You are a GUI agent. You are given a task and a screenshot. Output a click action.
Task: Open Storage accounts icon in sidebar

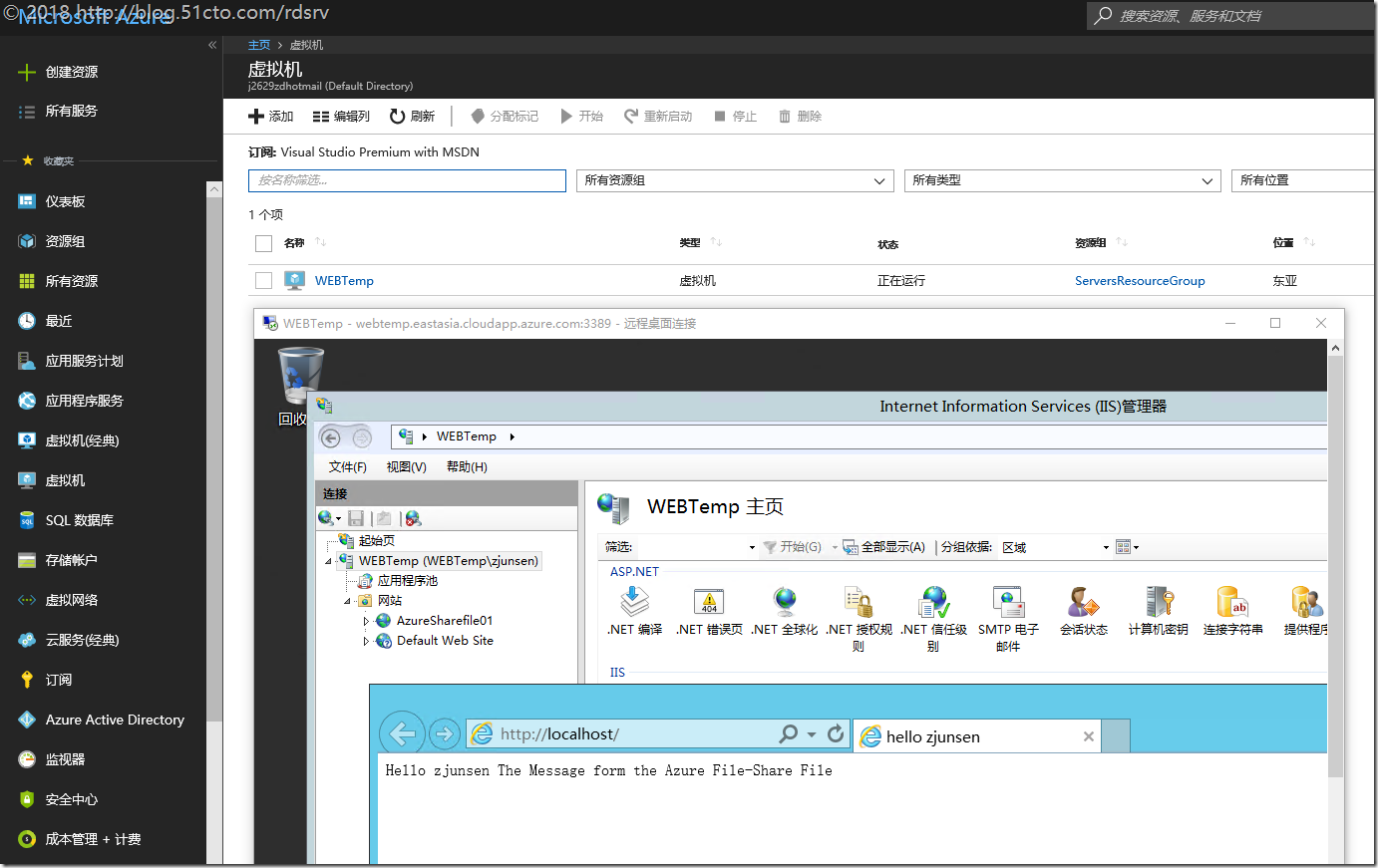(27, 560)
